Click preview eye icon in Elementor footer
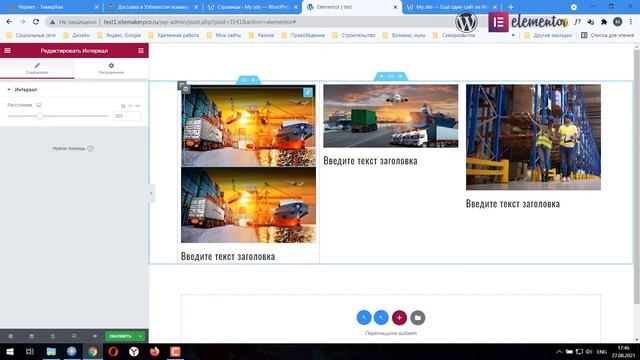The width and height of the screenshot is (640, 360). pyautogui.click(x=95, y=336)
